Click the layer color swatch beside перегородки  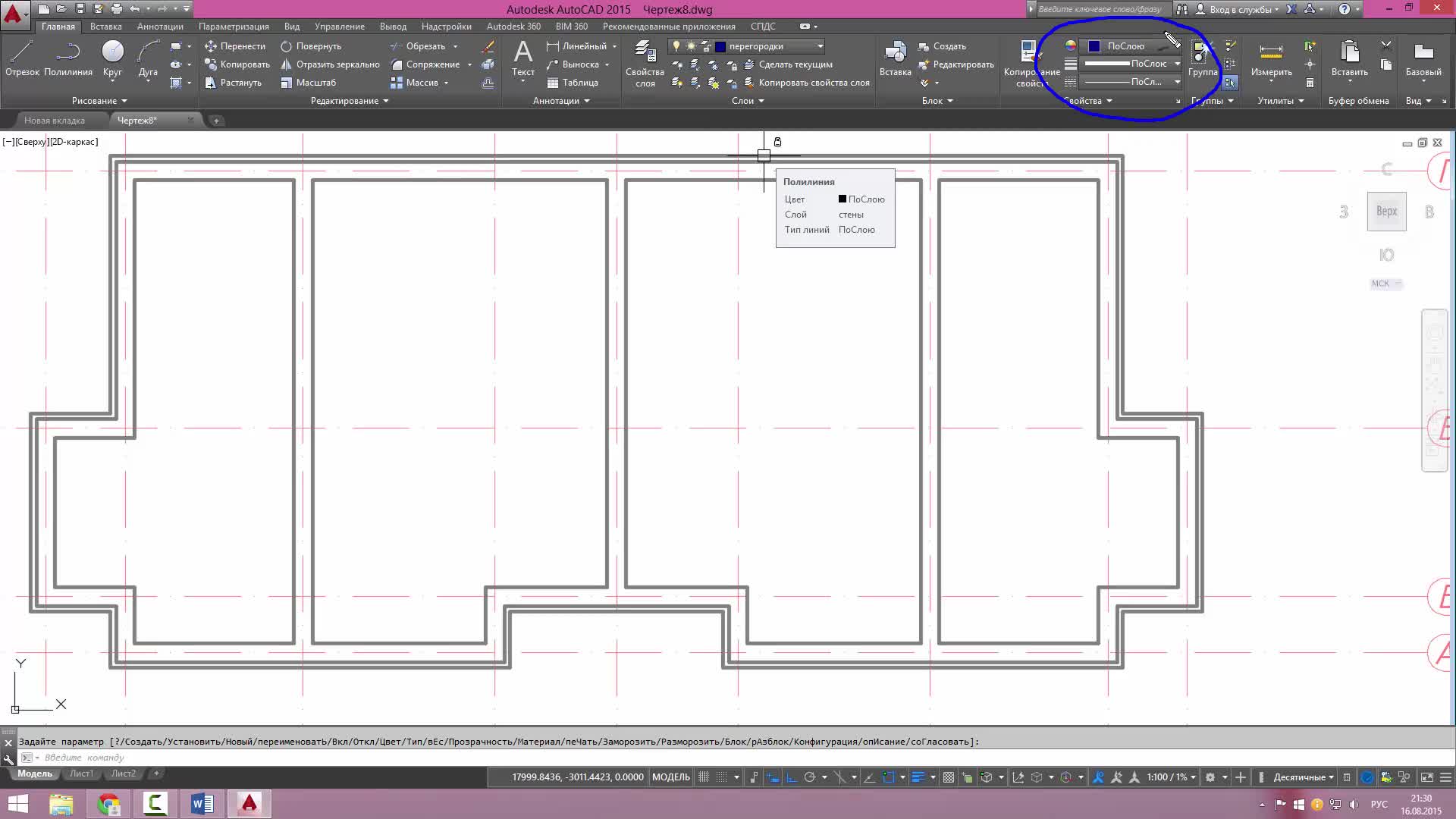point(720,46)
